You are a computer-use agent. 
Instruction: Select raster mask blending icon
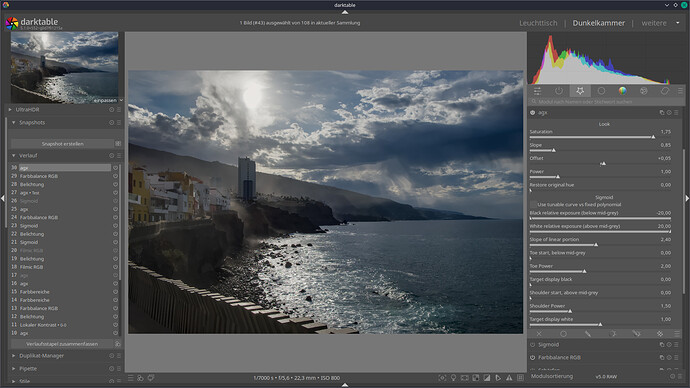point(660,334)
